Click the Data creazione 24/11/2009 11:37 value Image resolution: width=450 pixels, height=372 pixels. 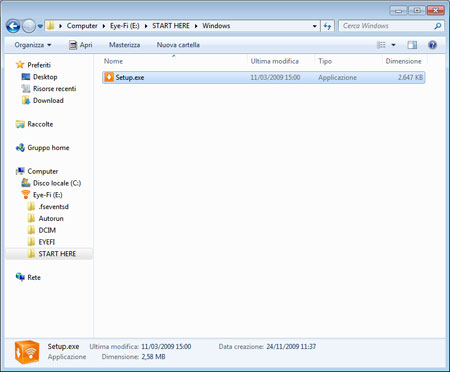coord(291,347)
